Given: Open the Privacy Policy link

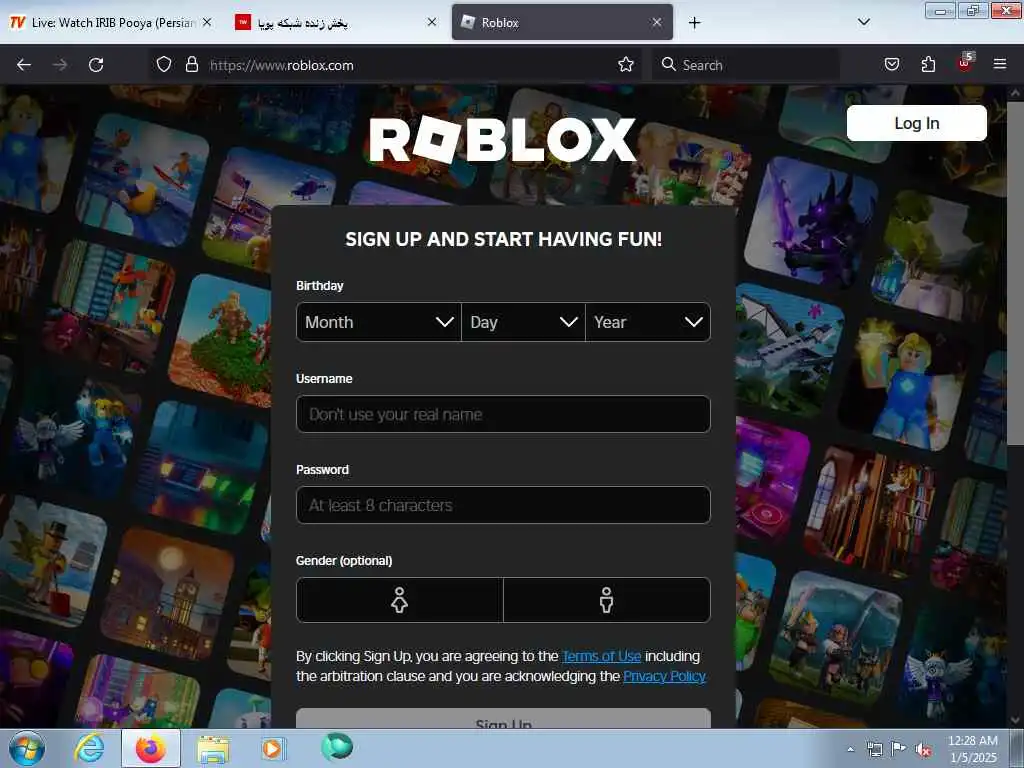Looking at the screenshot, I should (664, 676).
